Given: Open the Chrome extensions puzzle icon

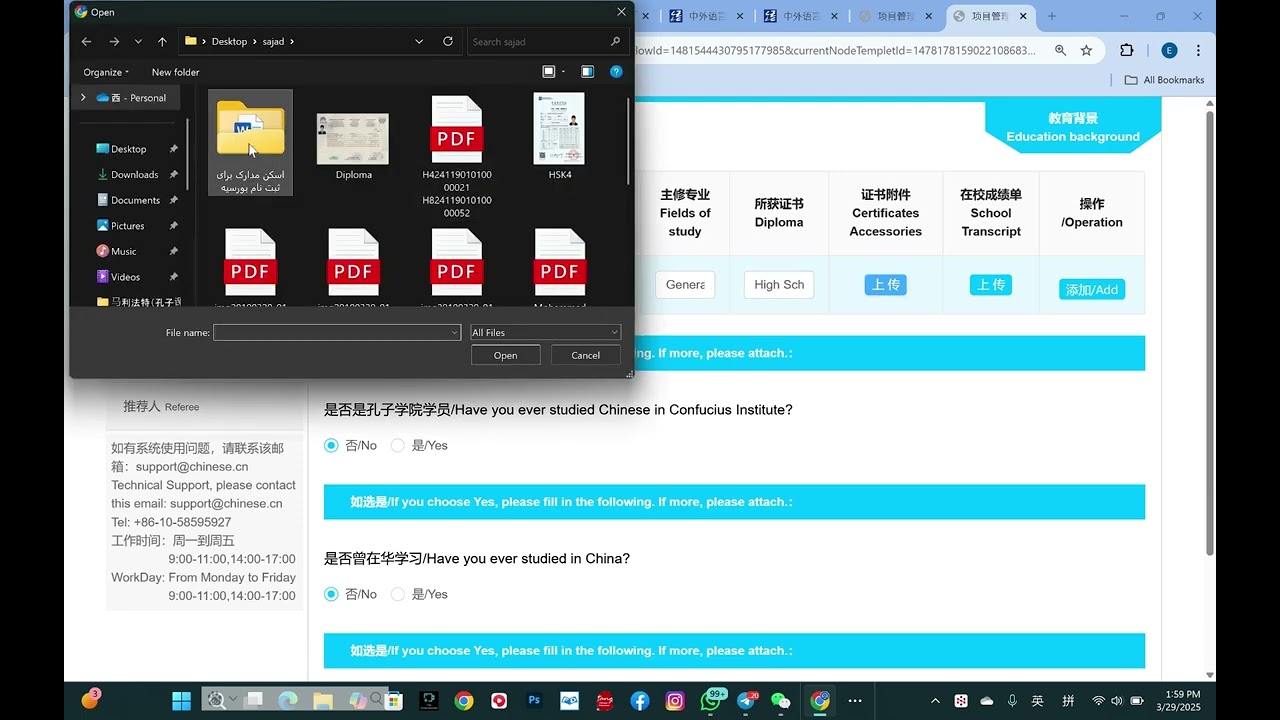Looking at the screenshot, I should (1127, 50).
